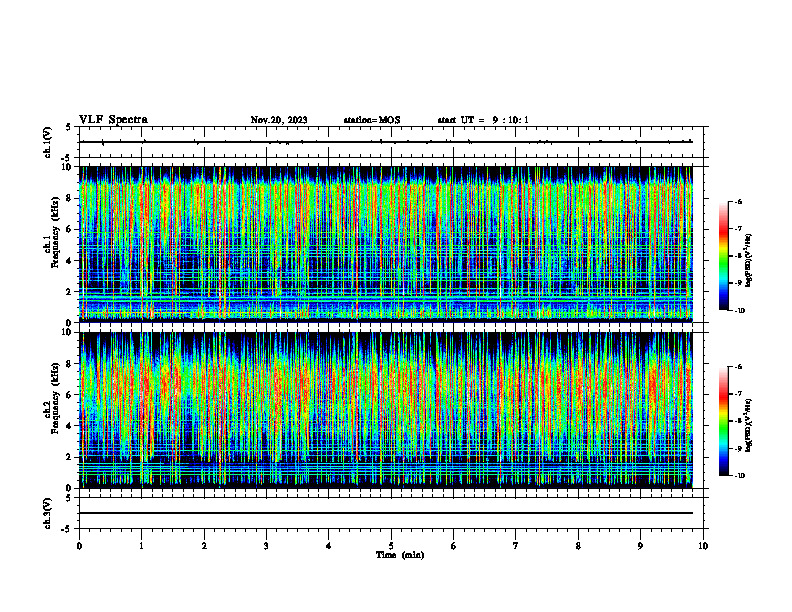Click the "-10" value on ch.1 colorbar

[739, 310]
